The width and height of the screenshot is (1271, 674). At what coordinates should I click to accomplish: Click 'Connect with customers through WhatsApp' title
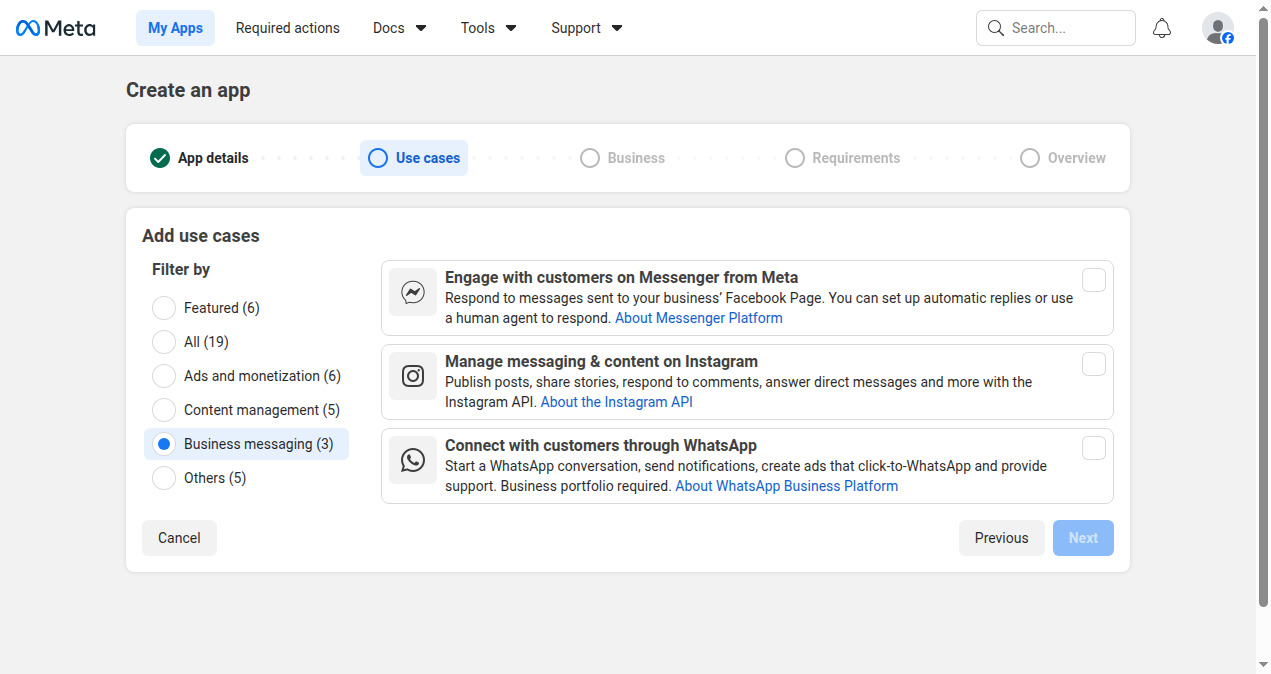pyautogui.click(x=600, y=446)
